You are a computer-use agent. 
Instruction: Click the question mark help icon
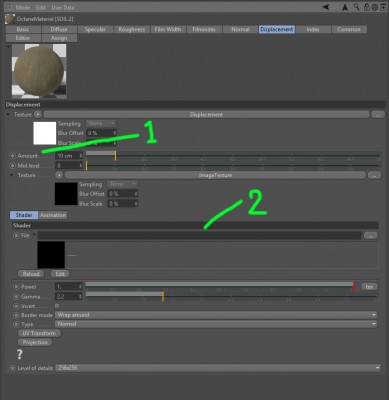tap(20, 354)
